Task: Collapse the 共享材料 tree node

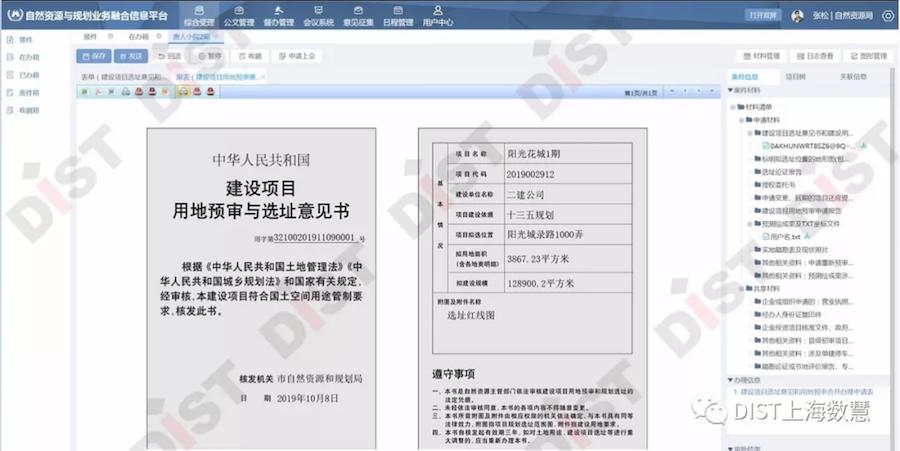Action: point(742,289)
